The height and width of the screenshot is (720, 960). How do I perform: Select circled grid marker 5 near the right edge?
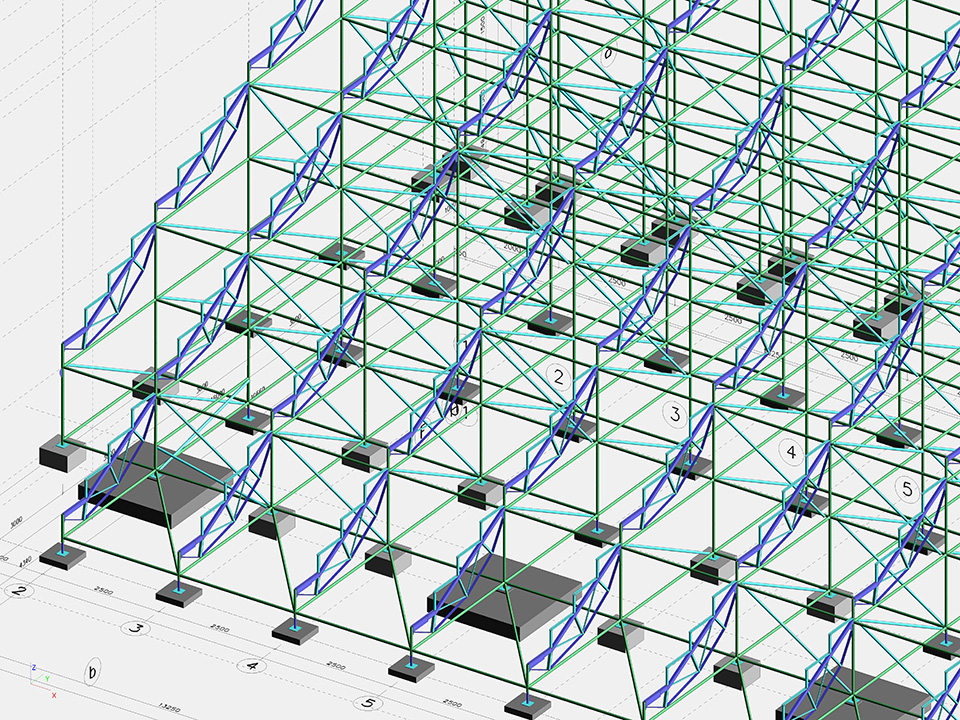click(907, 489)
